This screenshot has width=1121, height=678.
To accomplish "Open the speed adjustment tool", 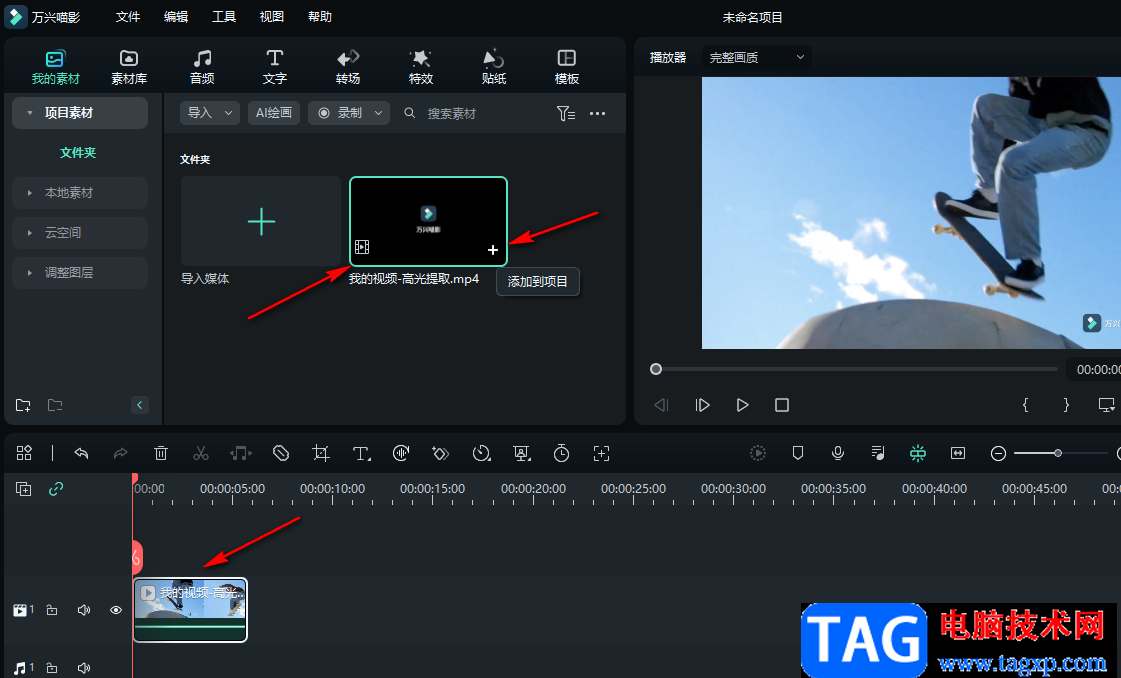I will pyautogui.click(x=481, y=453).
